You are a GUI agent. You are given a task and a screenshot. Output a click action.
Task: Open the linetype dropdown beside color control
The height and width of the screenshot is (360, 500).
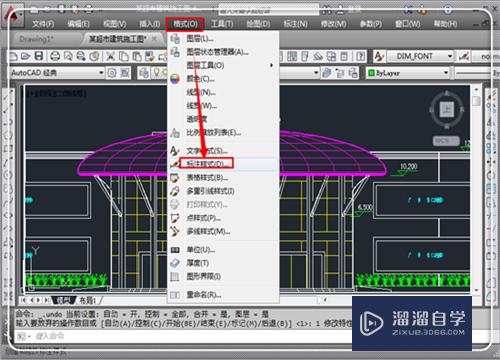tap(477, 73)
